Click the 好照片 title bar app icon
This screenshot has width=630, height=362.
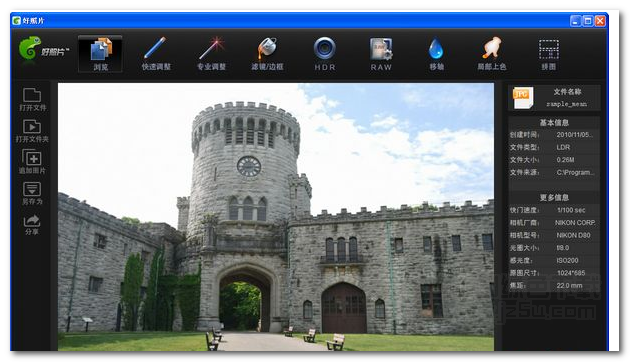coord(16,20)
